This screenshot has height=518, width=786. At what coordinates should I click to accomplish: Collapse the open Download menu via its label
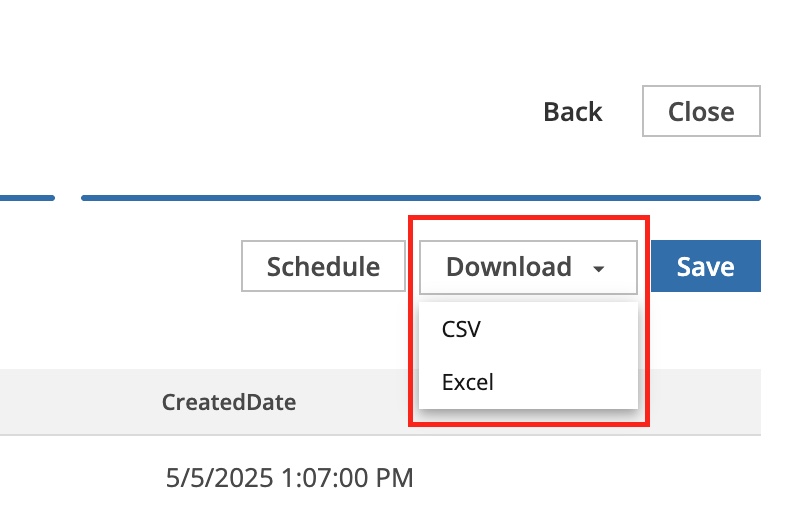pos(509,267)
